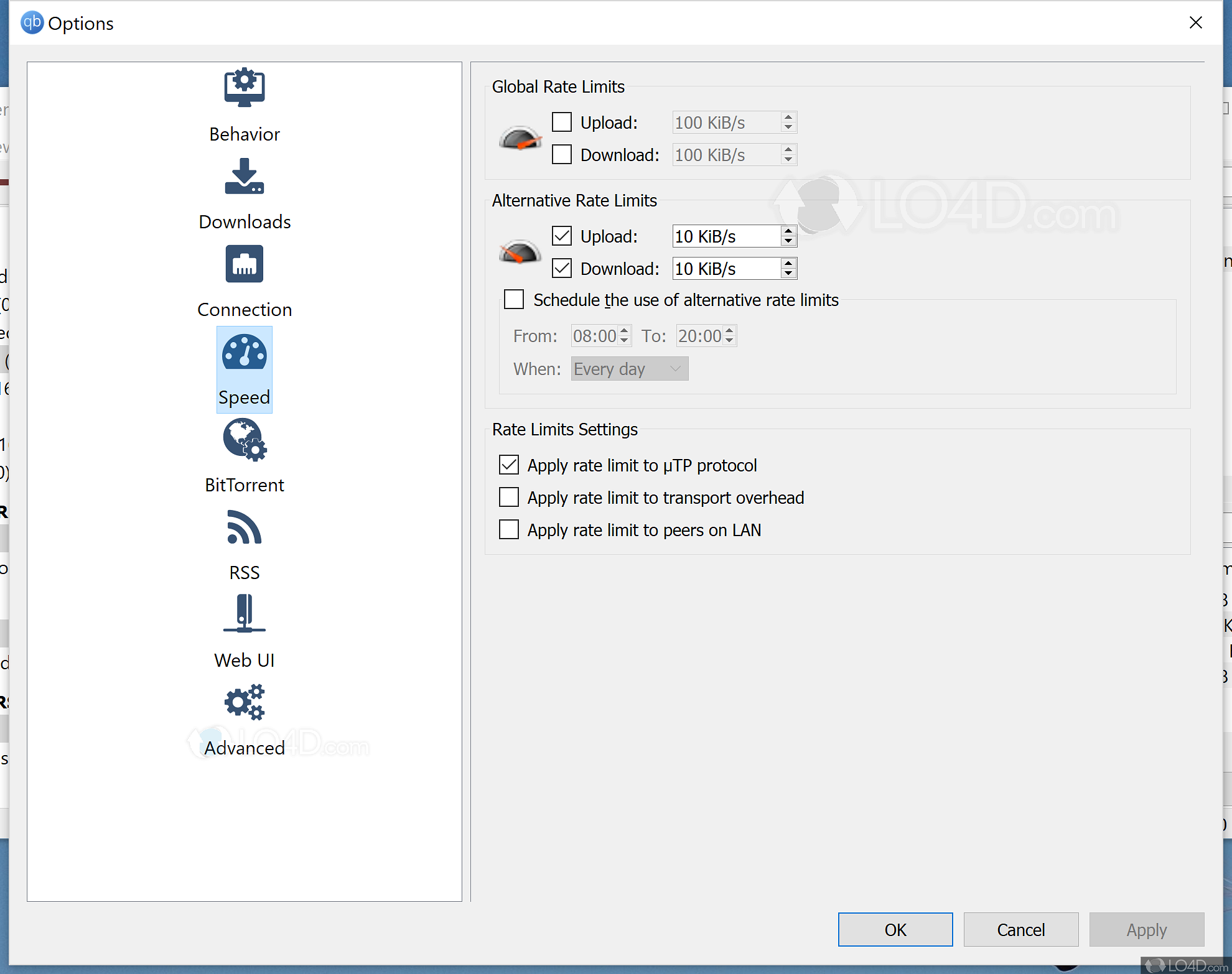The height and width of the screenshot is (974, 1232).
Task: Click inside the alternative Download limit field
Action: tap(722, 268)
